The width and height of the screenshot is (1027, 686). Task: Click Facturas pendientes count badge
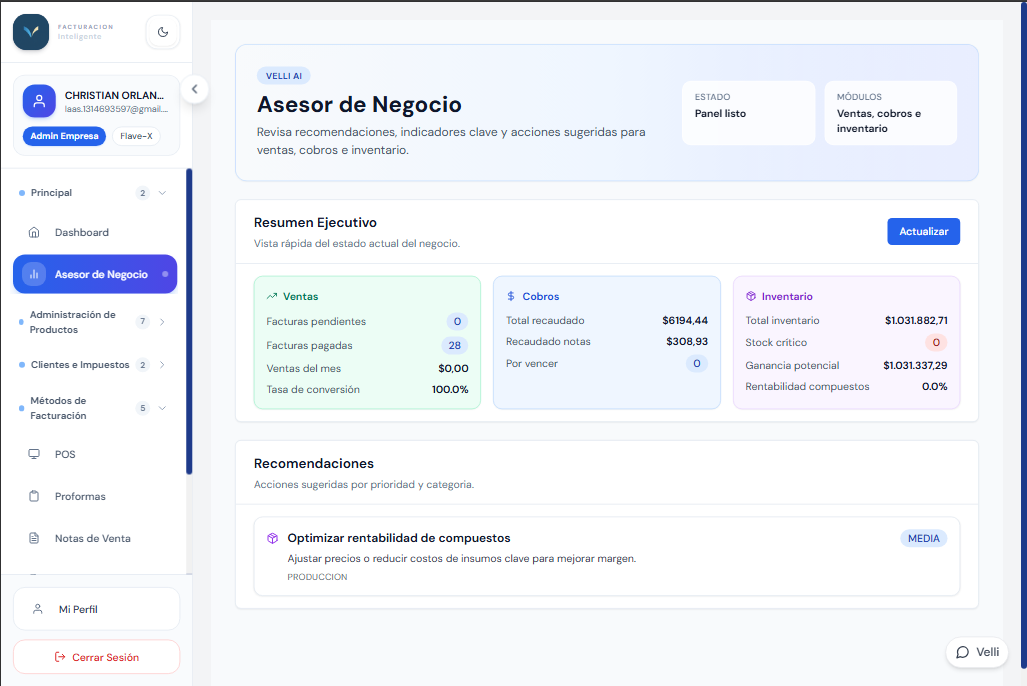[457, 321]
